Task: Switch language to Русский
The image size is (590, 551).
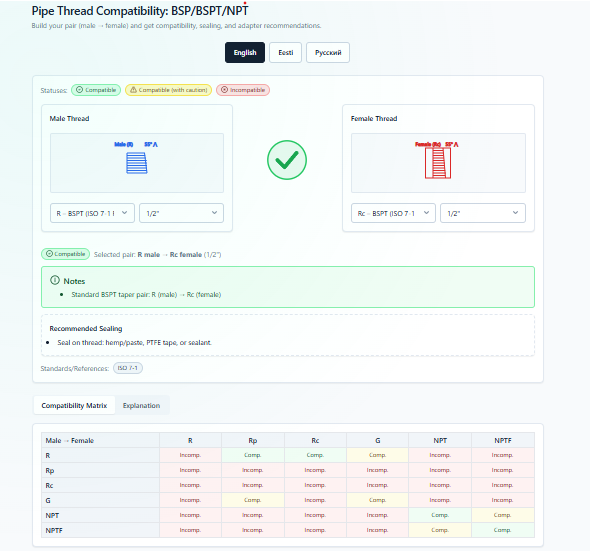Action: point(328,52)
